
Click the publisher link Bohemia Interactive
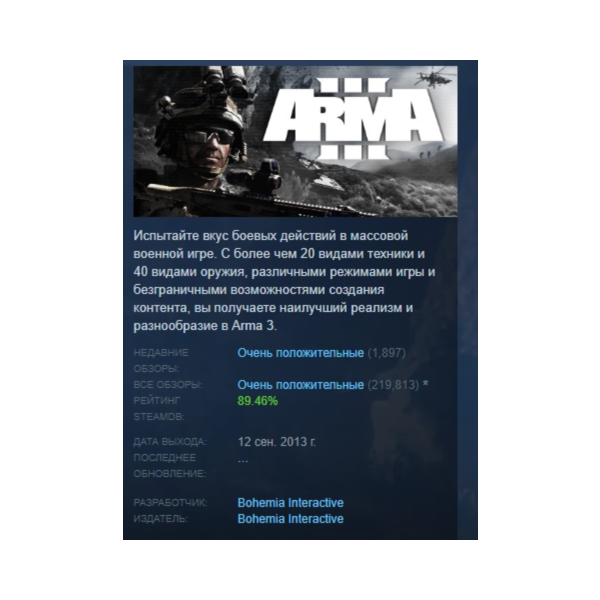(x=290, y=518)
